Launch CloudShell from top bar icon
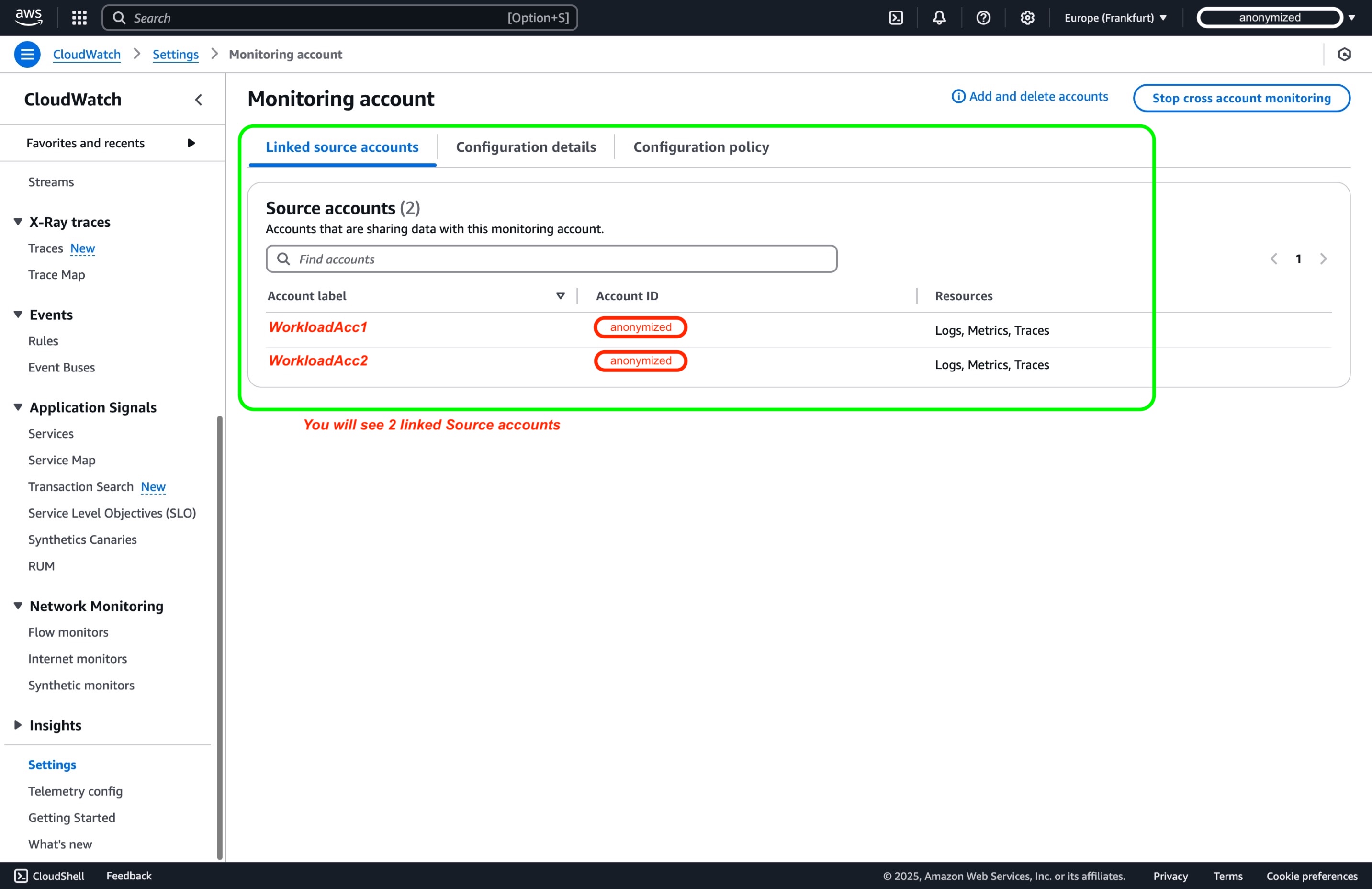Image resolution: width=1372 pixels, height=889 pixels. point(896,18)
